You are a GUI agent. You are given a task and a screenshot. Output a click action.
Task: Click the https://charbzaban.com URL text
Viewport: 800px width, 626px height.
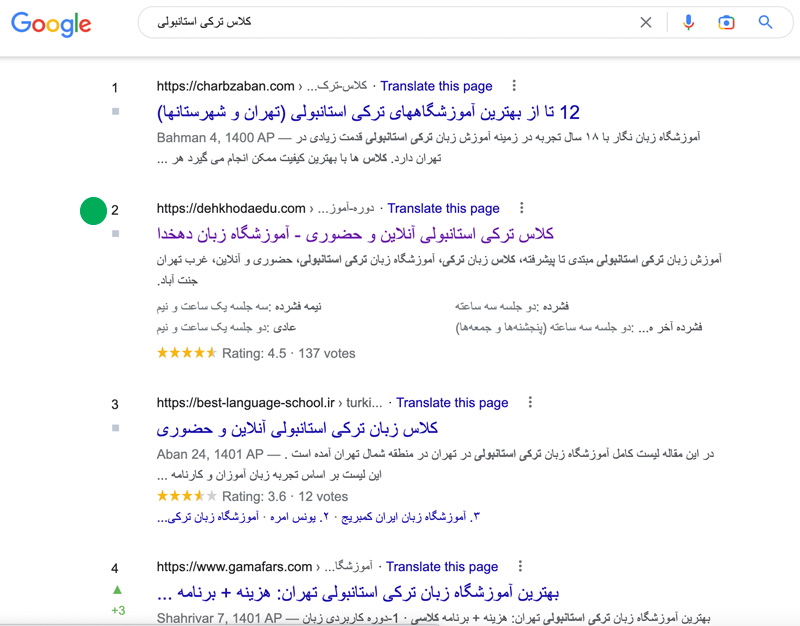tap(226, 86)
